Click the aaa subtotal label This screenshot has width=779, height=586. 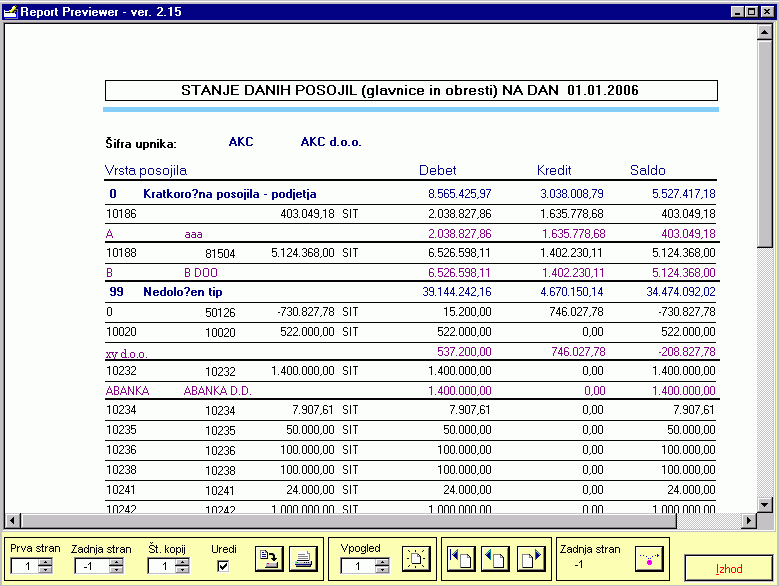[x=193, y=234]
